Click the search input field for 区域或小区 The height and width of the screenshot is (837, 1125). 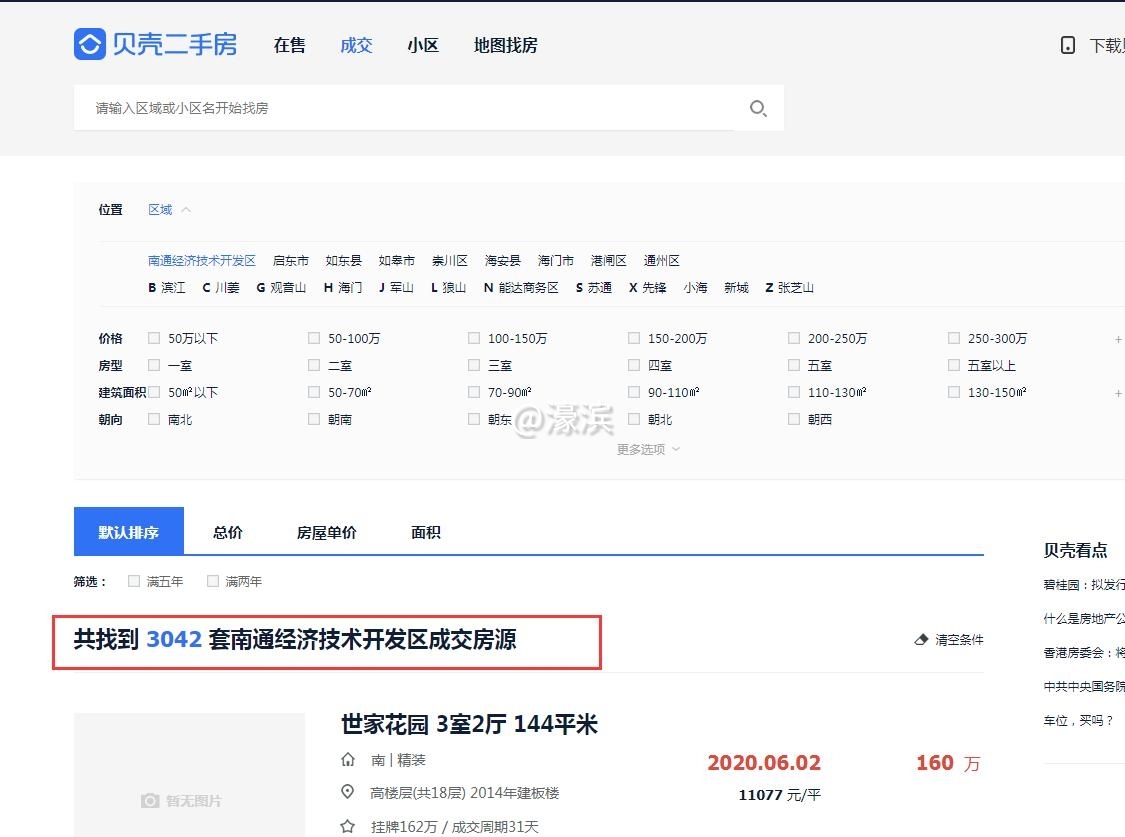pos(400,108)
